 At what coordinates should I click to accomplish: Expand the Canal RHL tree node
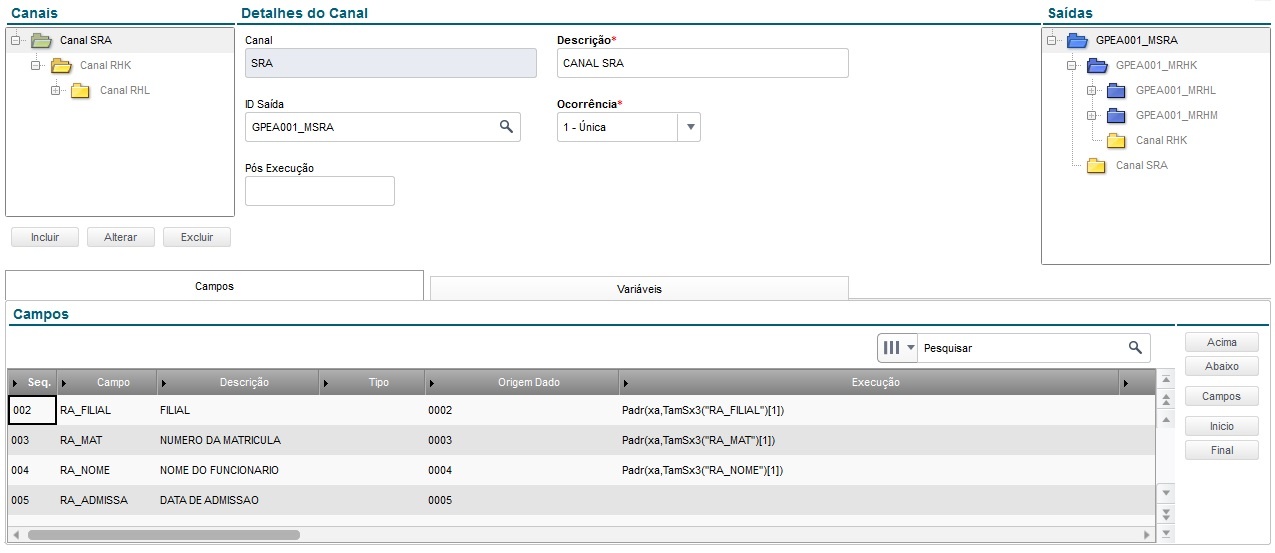(56, 91)
